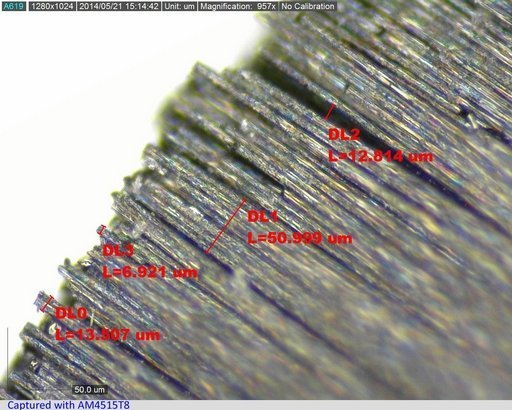Click the 2014/05/21 timestamp label
This screenshot has width=512, height=410.
119,6
